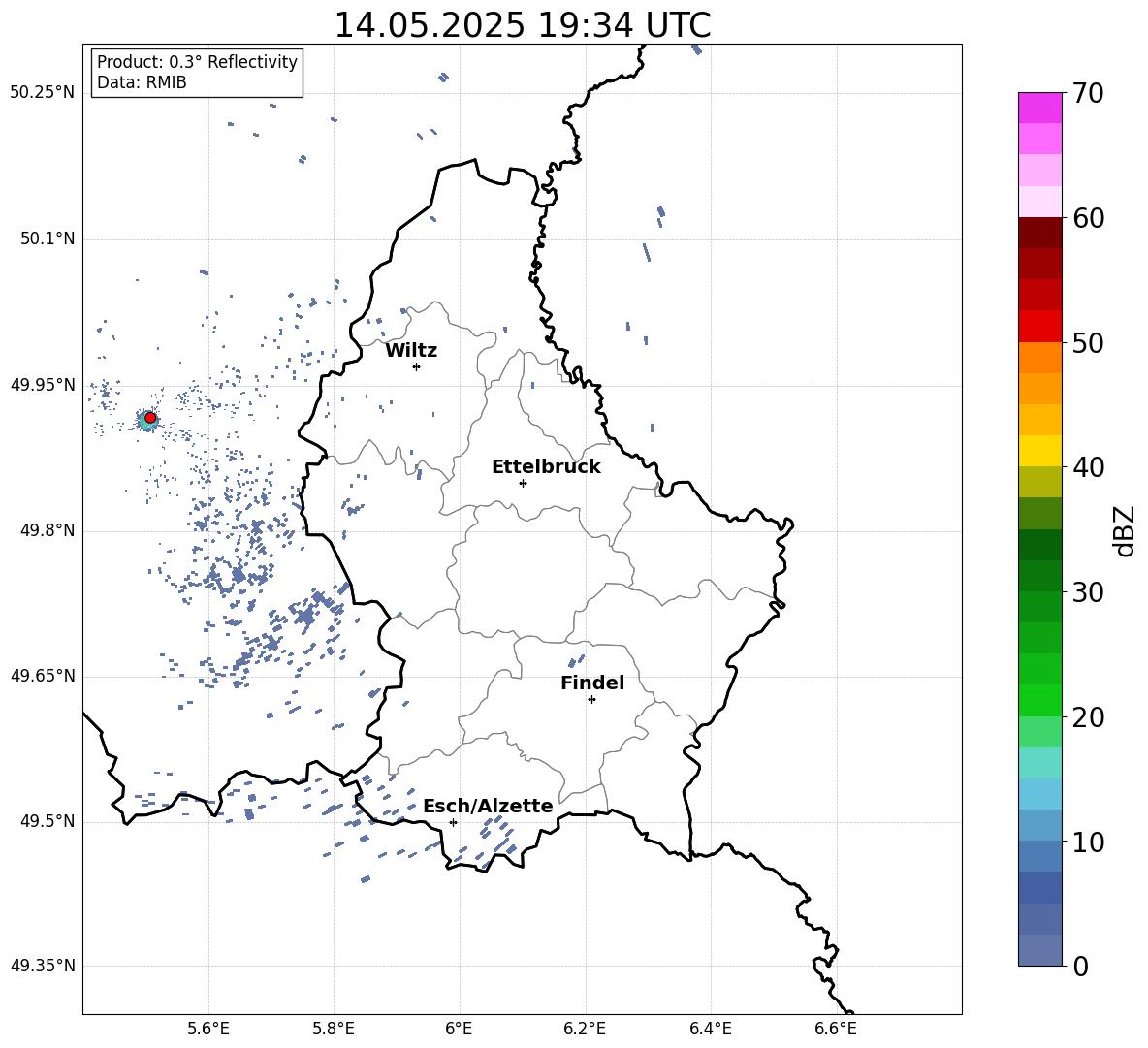Click 'Data: RMIB' legend text
This screenshot has width=1148, height=1048.
142,82
